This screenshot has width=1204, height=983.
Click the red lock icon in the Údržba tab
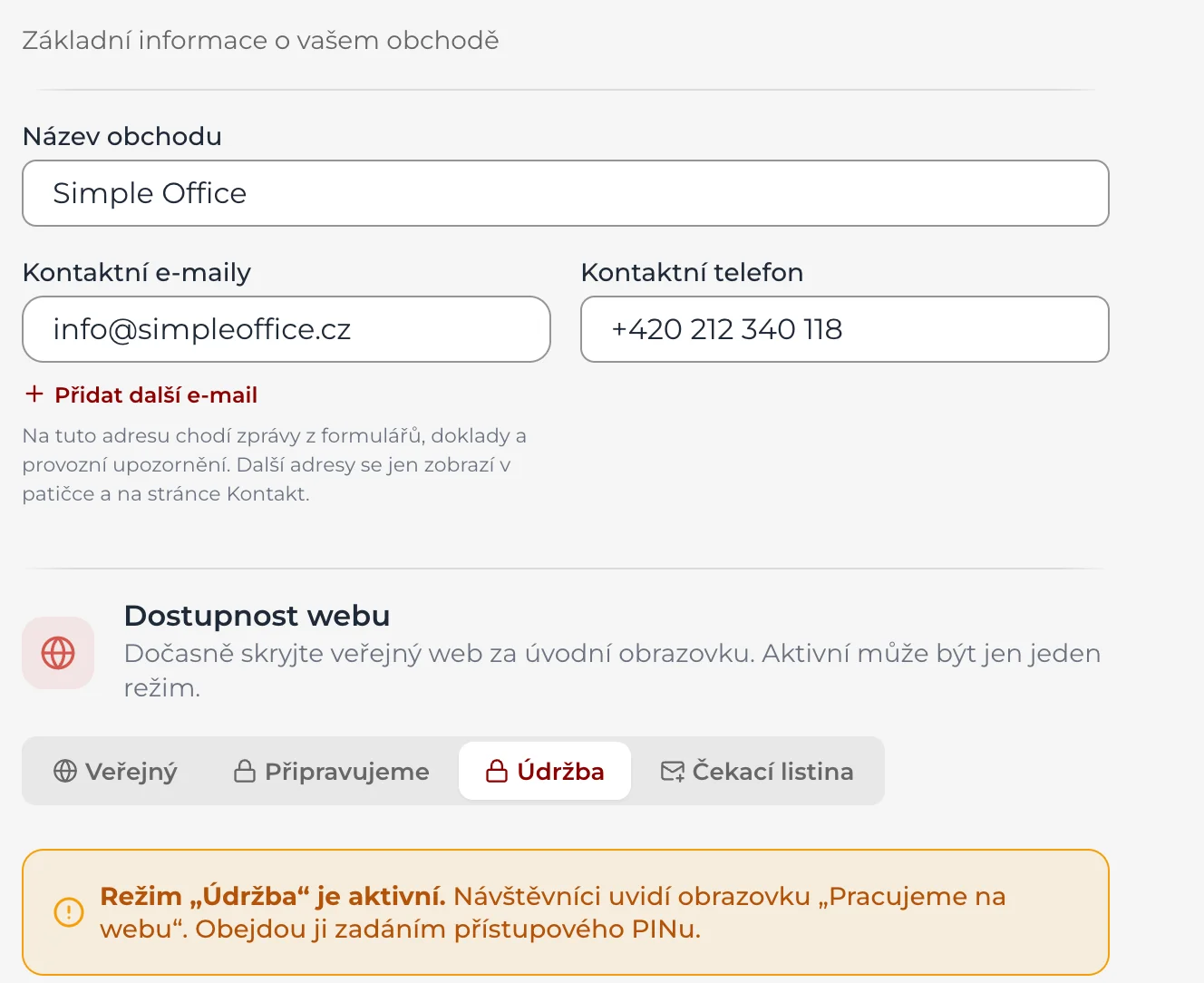coord(497,771)
